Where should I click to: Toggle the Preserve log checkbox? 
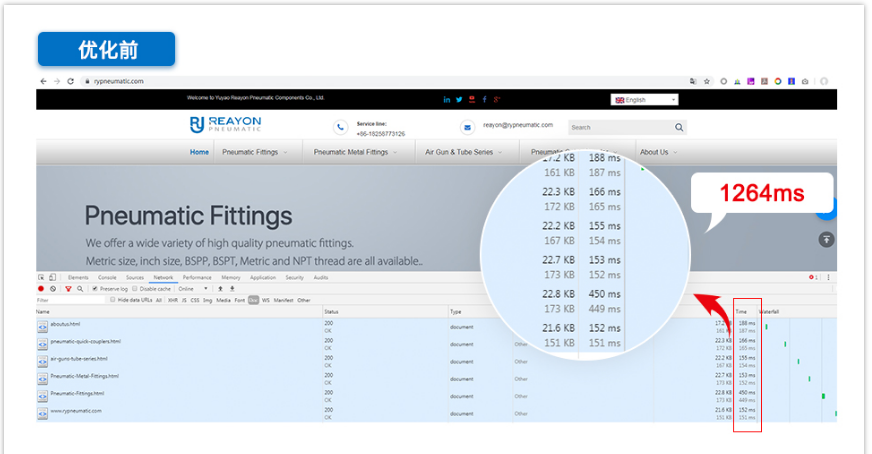pyautogui.click(x=95, y=288)
